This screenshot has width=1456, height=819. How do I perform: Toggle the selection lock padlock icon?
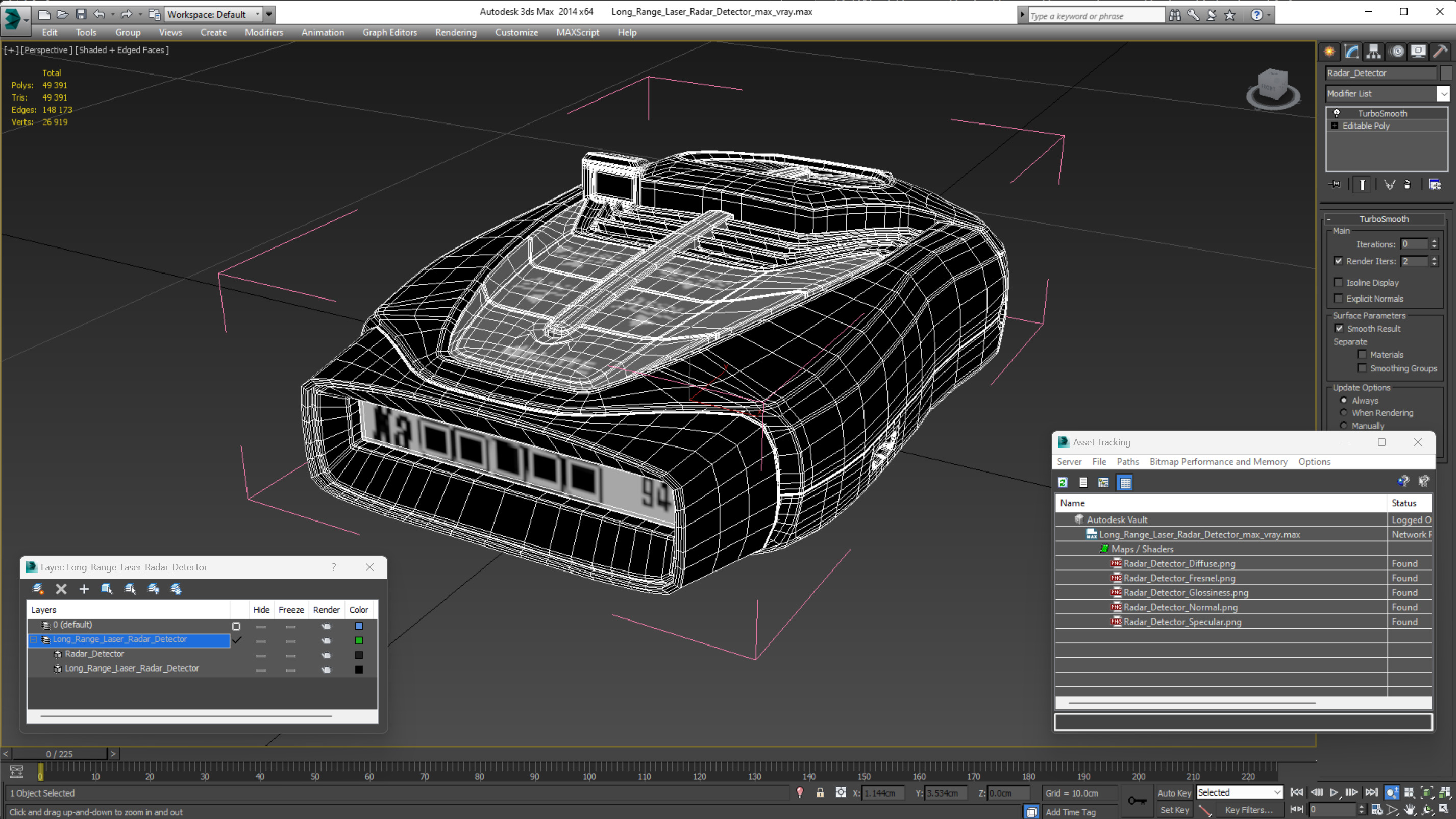820,792
